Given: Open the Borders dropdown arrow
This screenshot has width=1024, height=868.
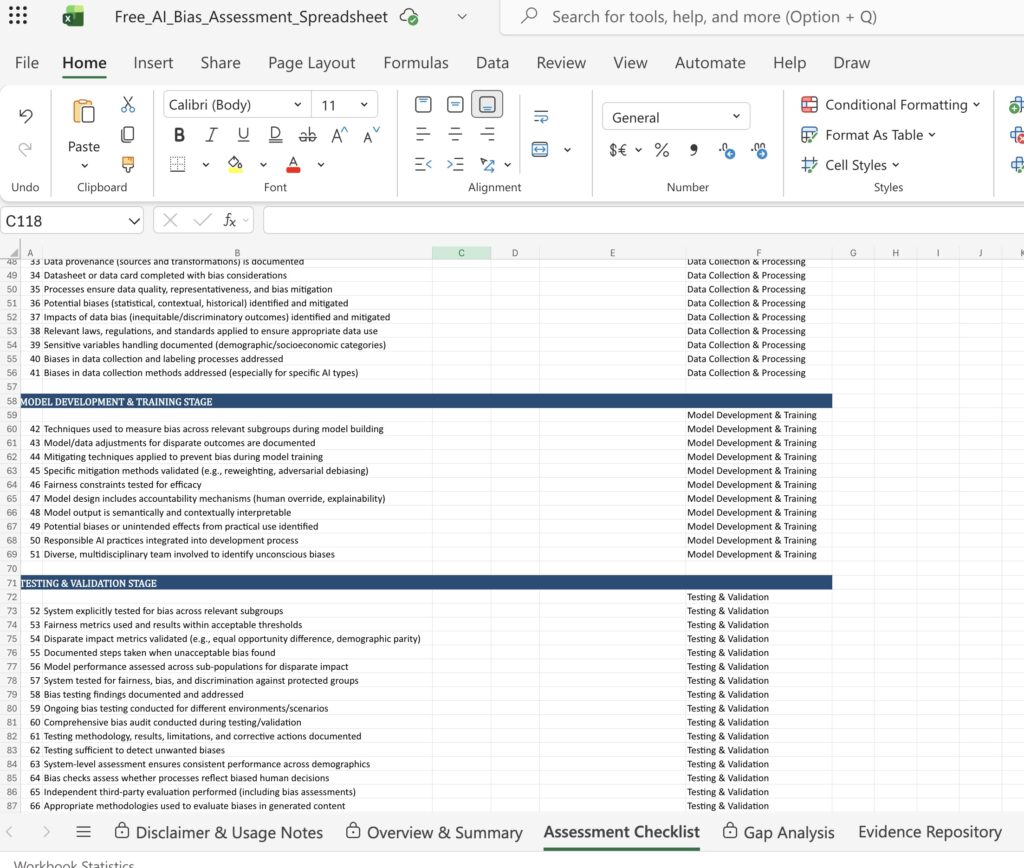Looking at the screenshot, I should pyautogui.click(x=206, y=165).
